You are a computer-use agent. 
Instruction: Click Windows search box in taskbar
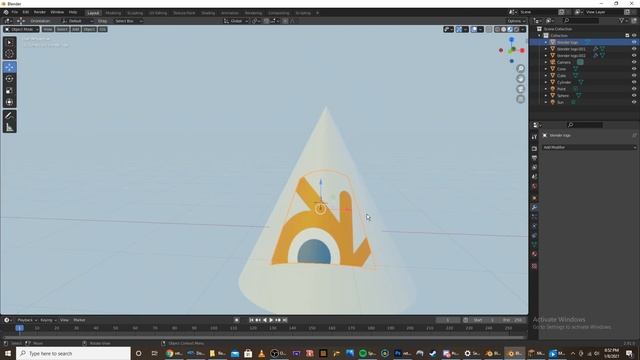click(x=73, y=353)
